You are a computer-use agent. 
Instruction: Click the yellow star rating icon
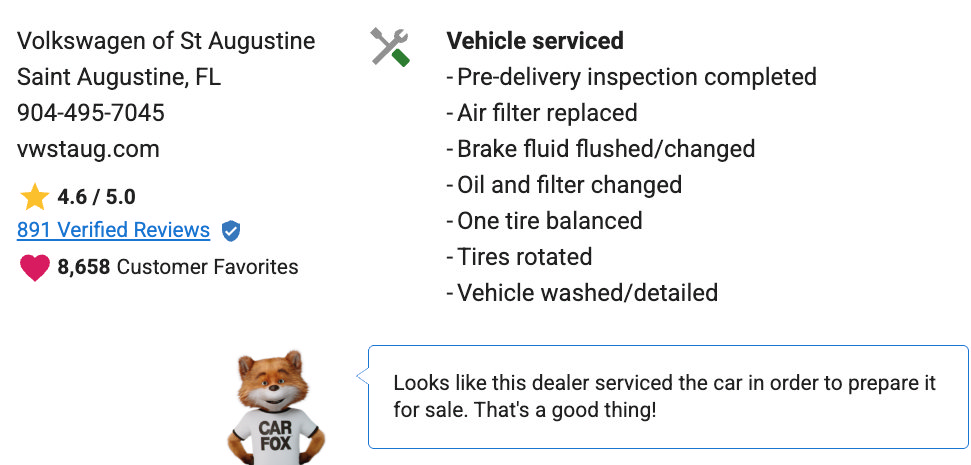(x=35, y=197)
